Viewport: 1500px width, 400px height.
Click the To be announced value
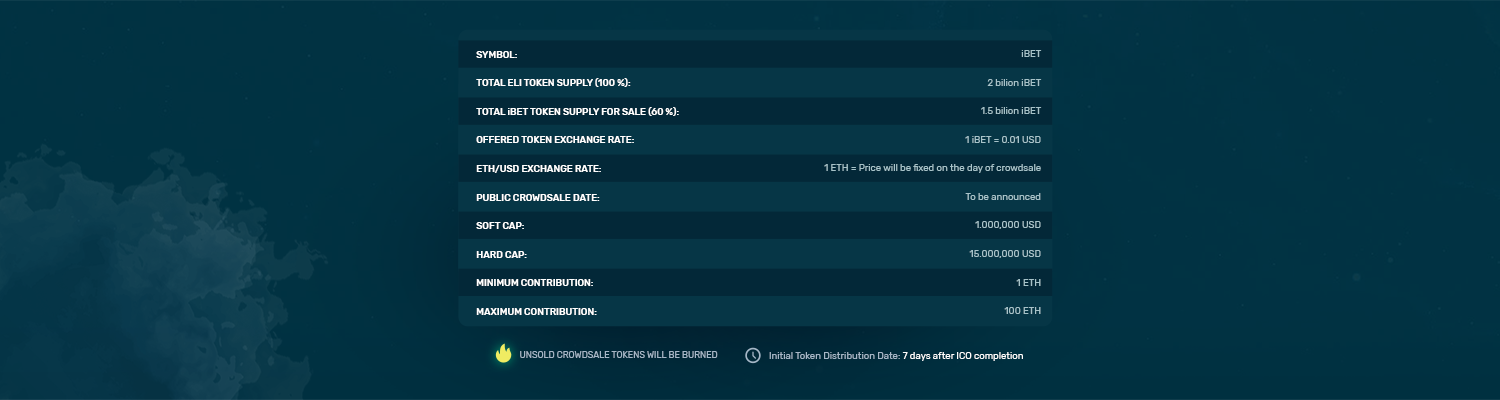(x=1003, y=197)
